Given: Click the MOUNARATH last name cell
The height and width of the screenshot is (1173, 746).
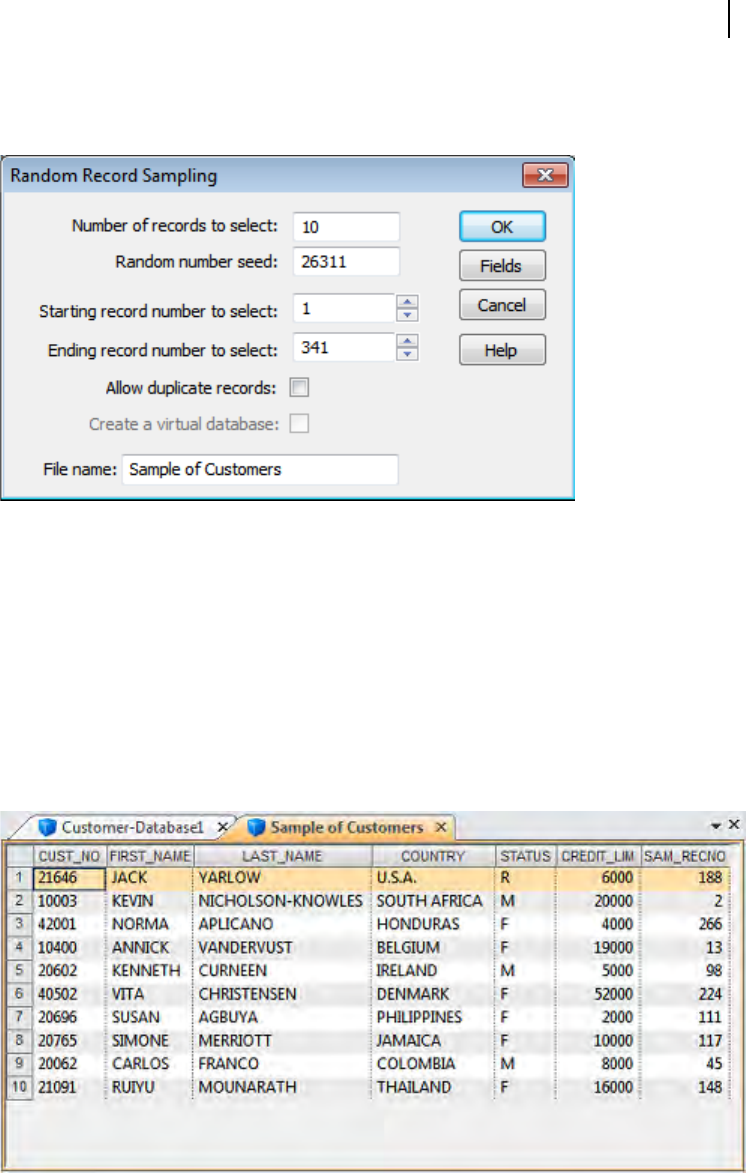Looking at the screenshot, I should [282, 1087].
